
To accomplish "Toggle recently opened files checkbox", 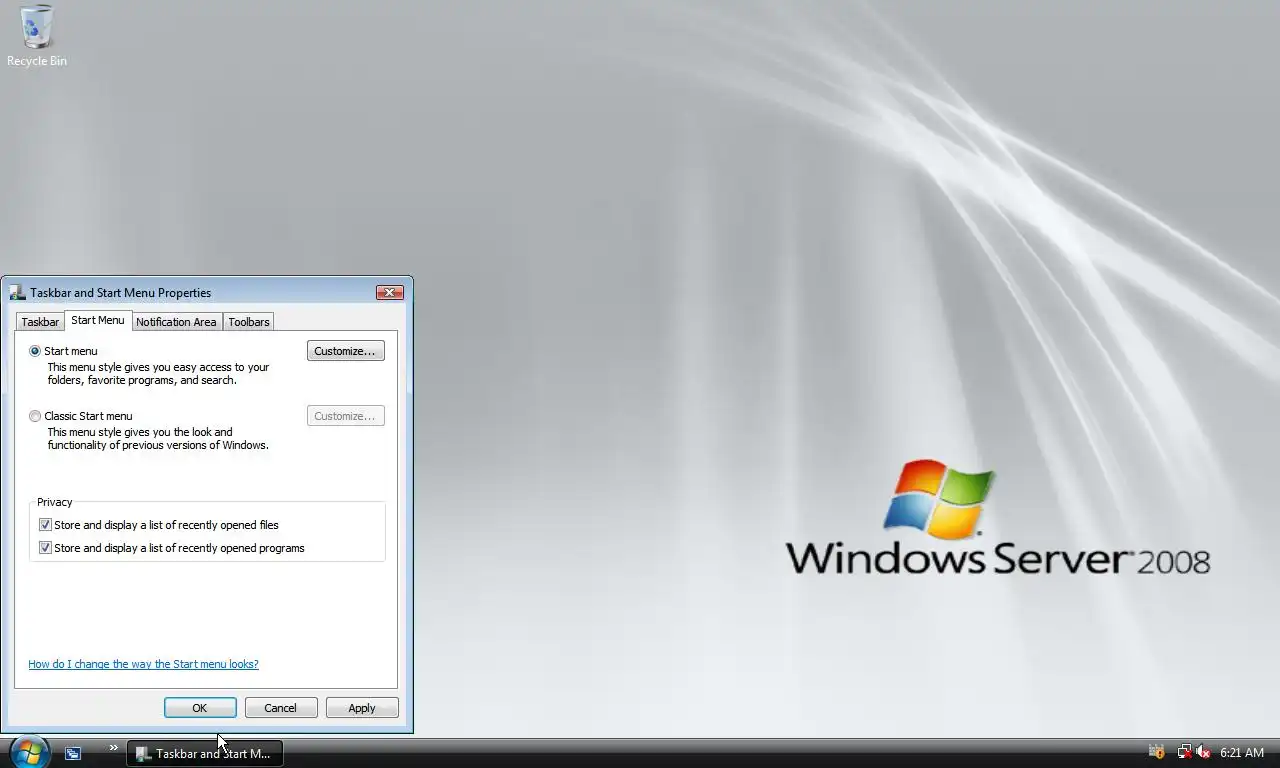I will pyautogui.click(x=45, y=525).
